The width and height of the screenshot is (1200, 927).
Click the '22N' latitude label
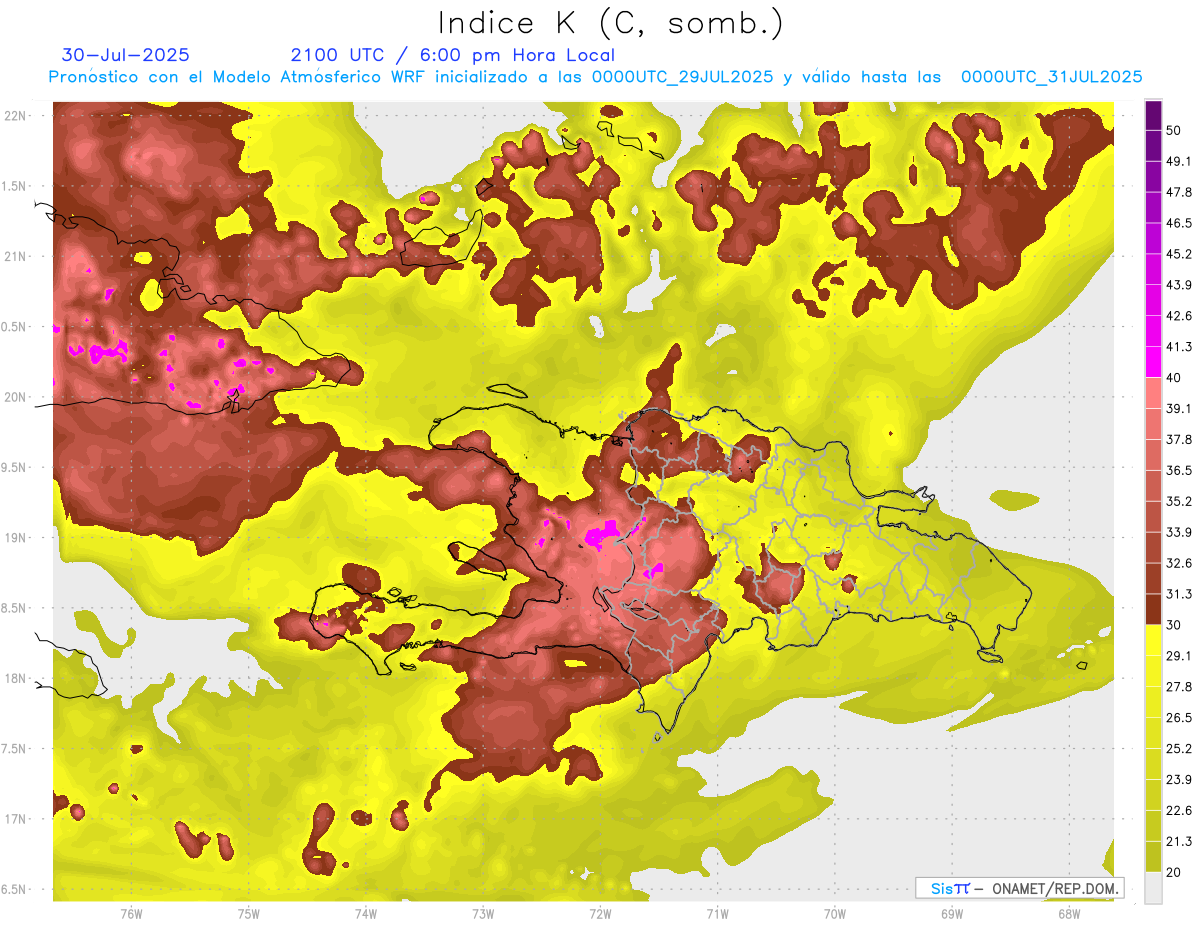15,116
